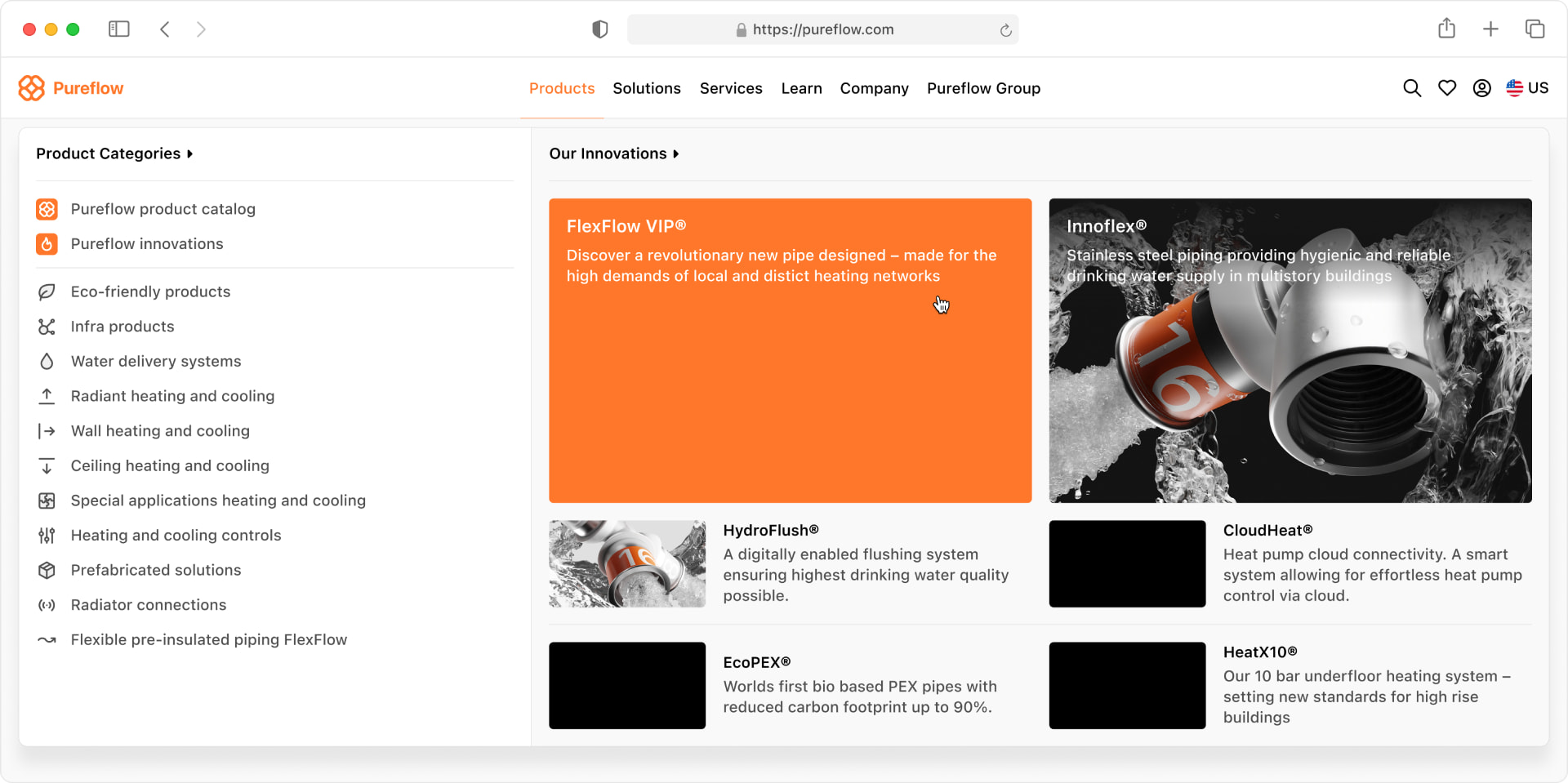
Task: Click the US flag region icon
Action: tap(1514, 88)
